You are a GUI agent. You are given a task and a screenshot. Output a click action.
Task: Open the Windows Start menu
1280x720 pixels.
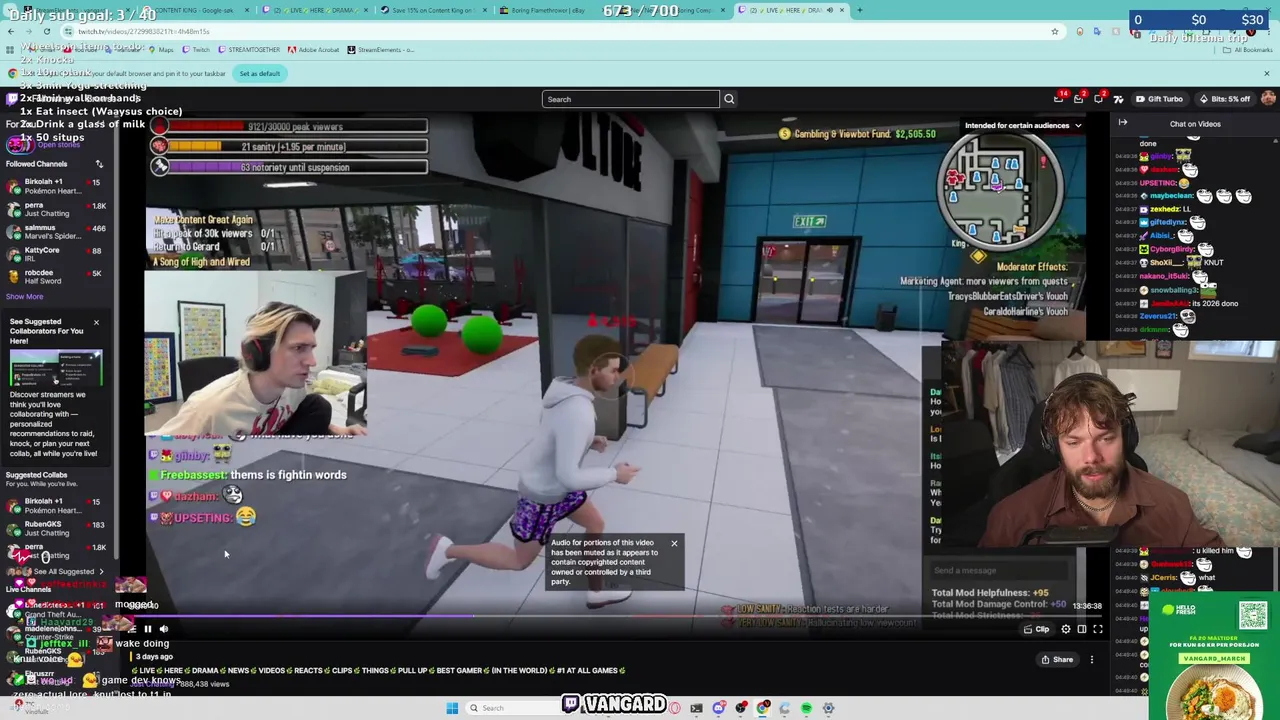452,708
